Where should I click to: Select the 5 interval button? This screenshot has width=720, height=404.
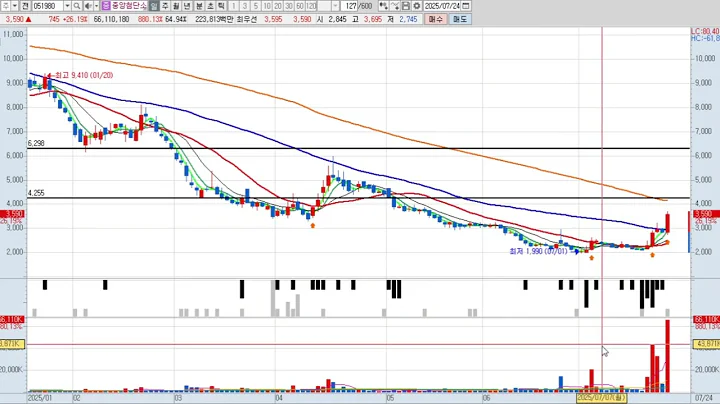click(255, 6)
